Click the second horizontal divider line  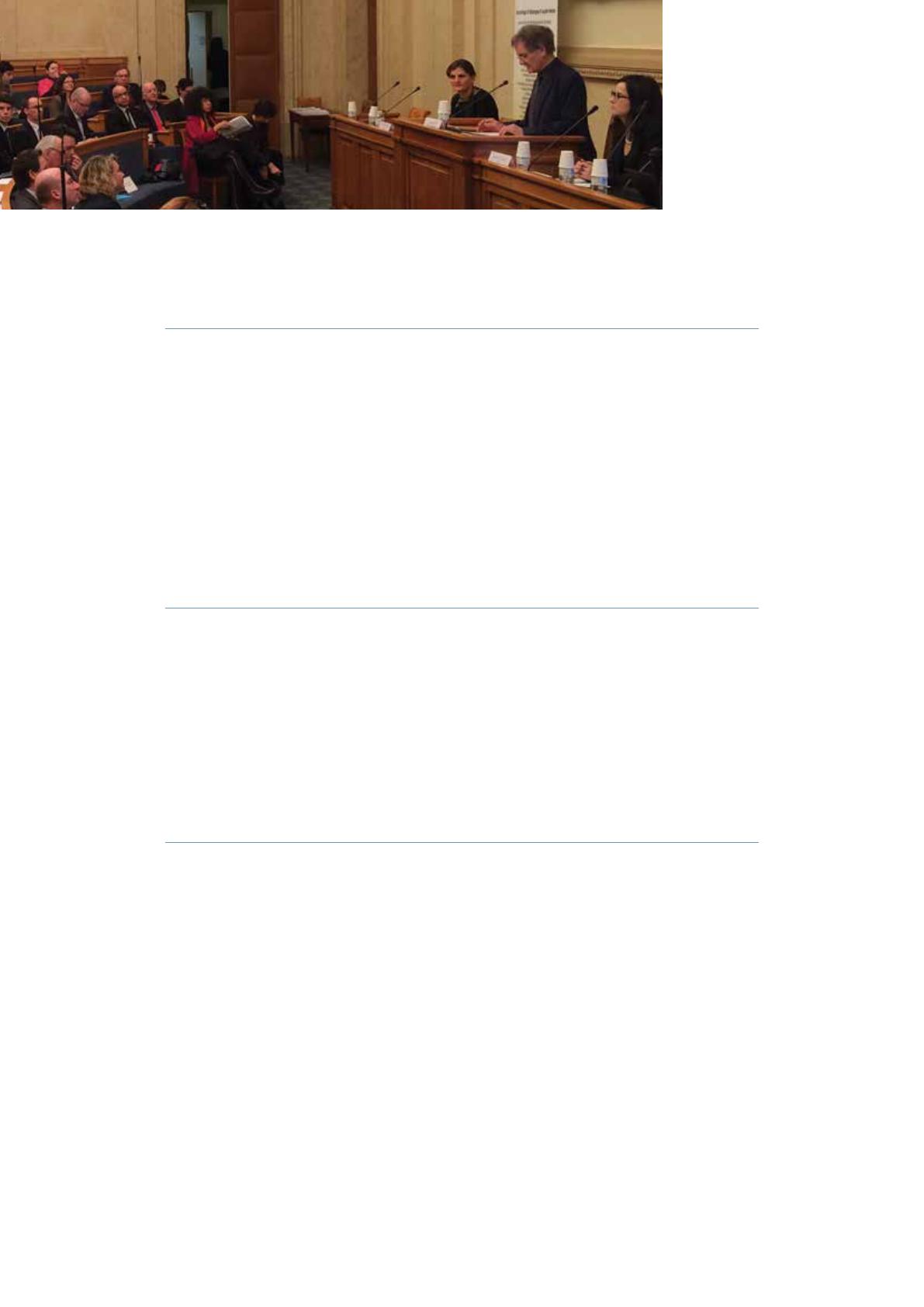(x=461, y=608)
